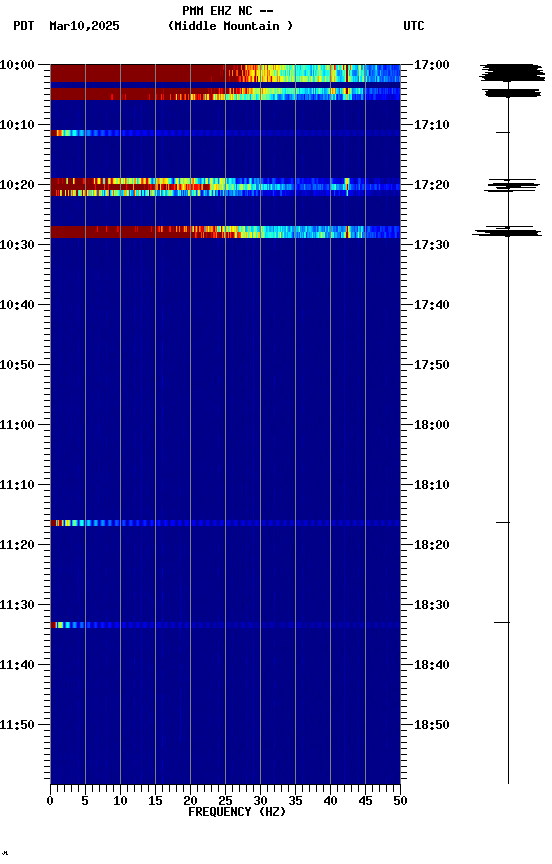Click the '17:00' UTC time label

(x=431, y=65)
